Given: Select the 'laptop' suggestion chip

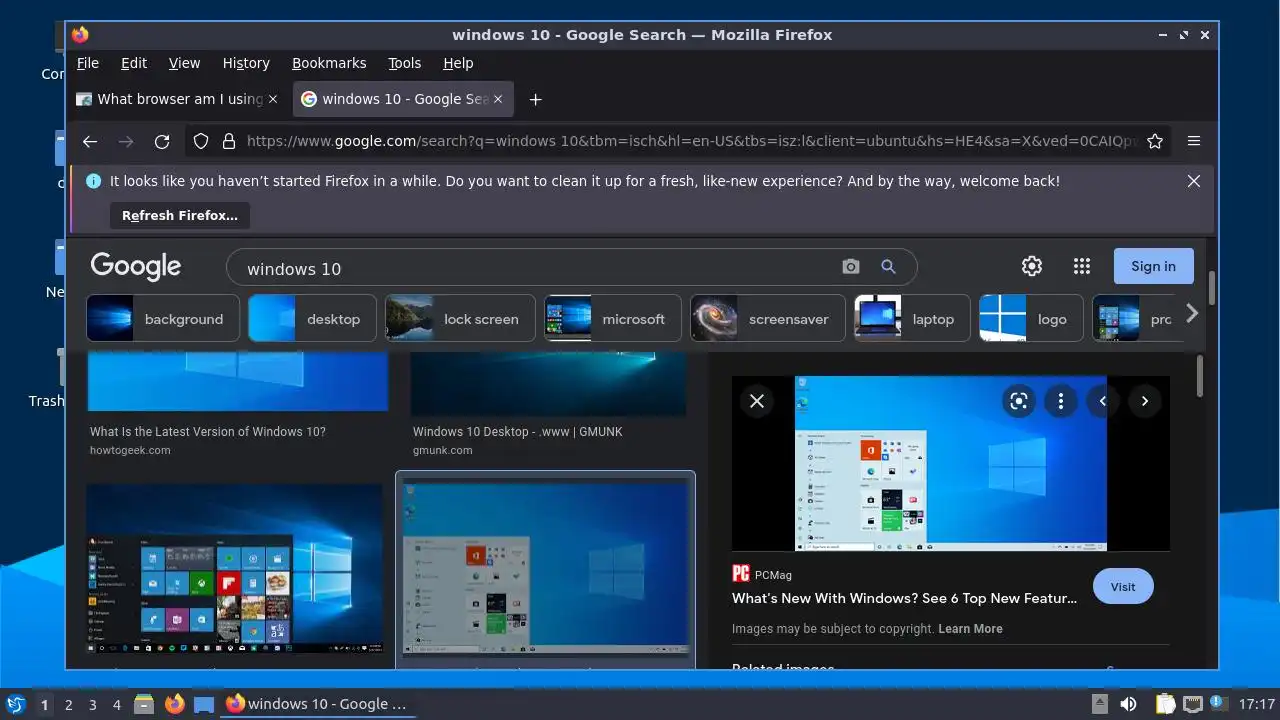Looking at the screenshot, I should click(x=912, y=319).
